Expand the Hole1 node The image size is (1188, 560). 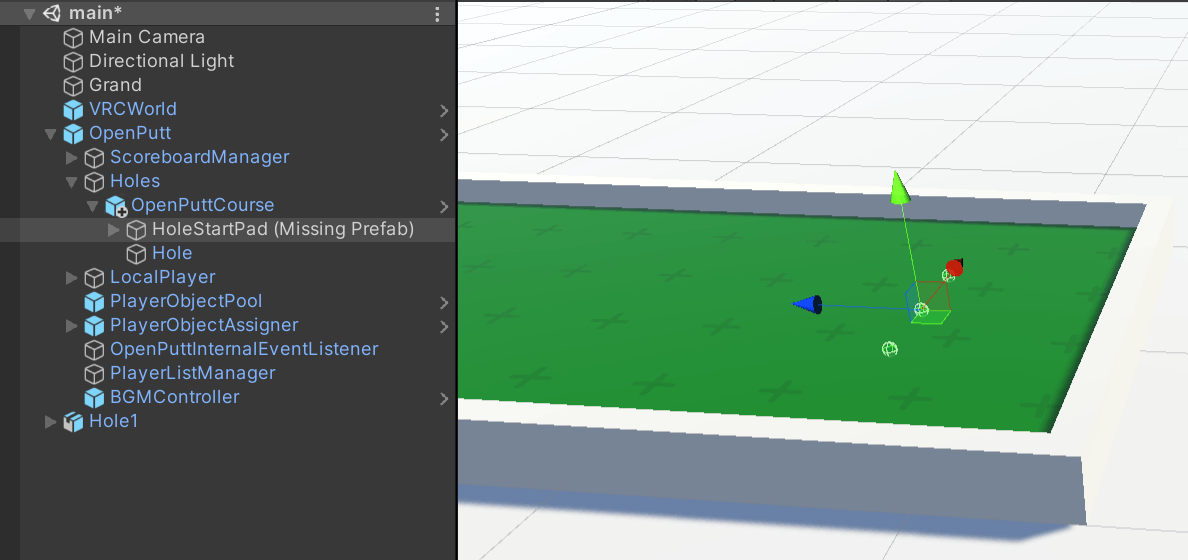coord(51,422)
